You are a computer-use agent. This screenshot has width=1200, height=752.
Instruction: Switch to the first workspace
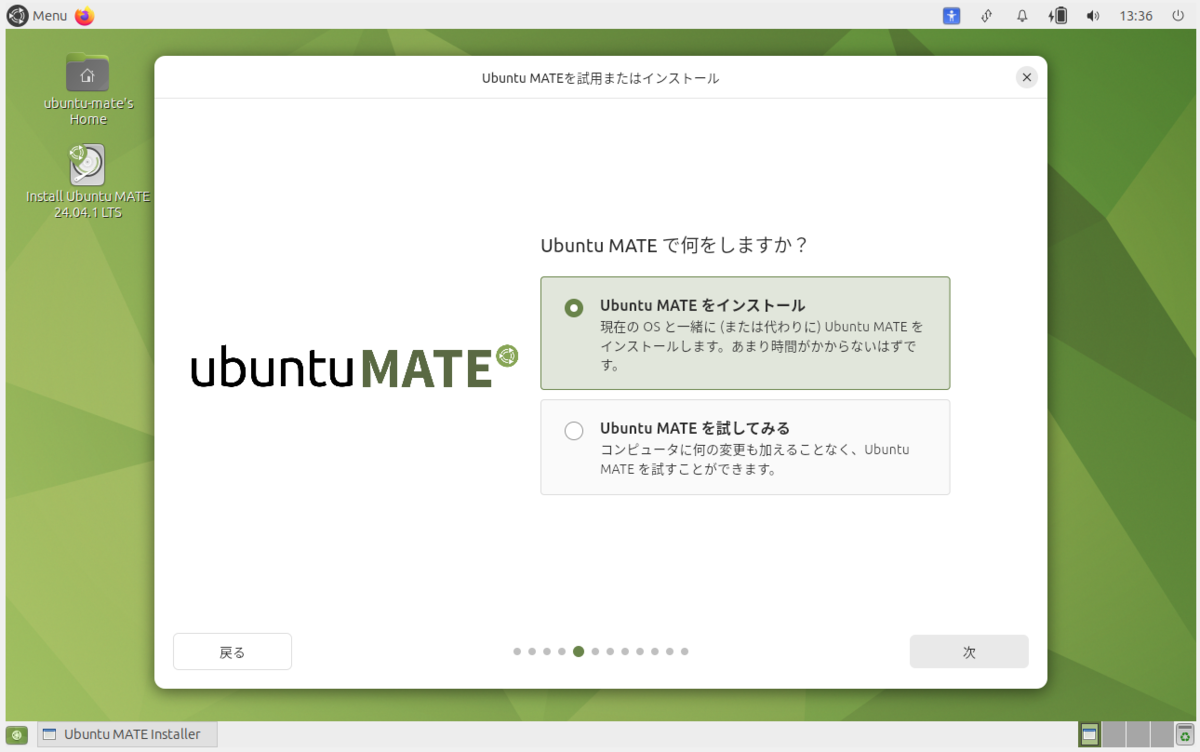pos(1089,734)
